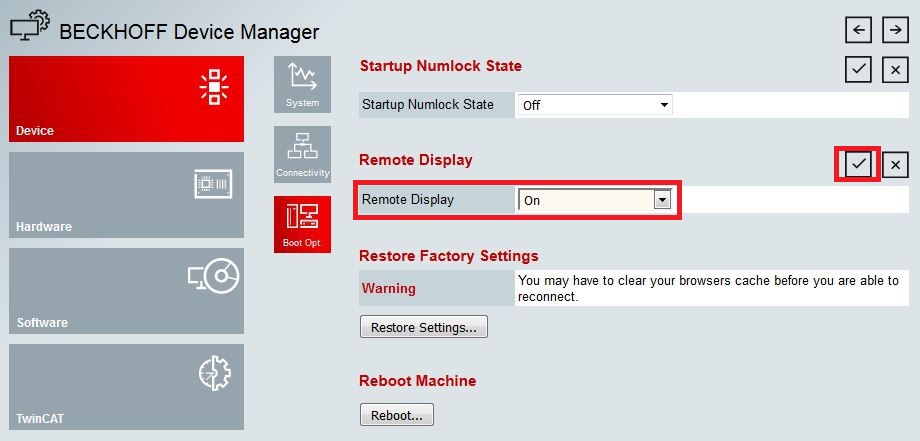Viewport: 920px width, 441px height.
Task: Discard Startup Numlock State with the X
Action: tap(895, 69)
